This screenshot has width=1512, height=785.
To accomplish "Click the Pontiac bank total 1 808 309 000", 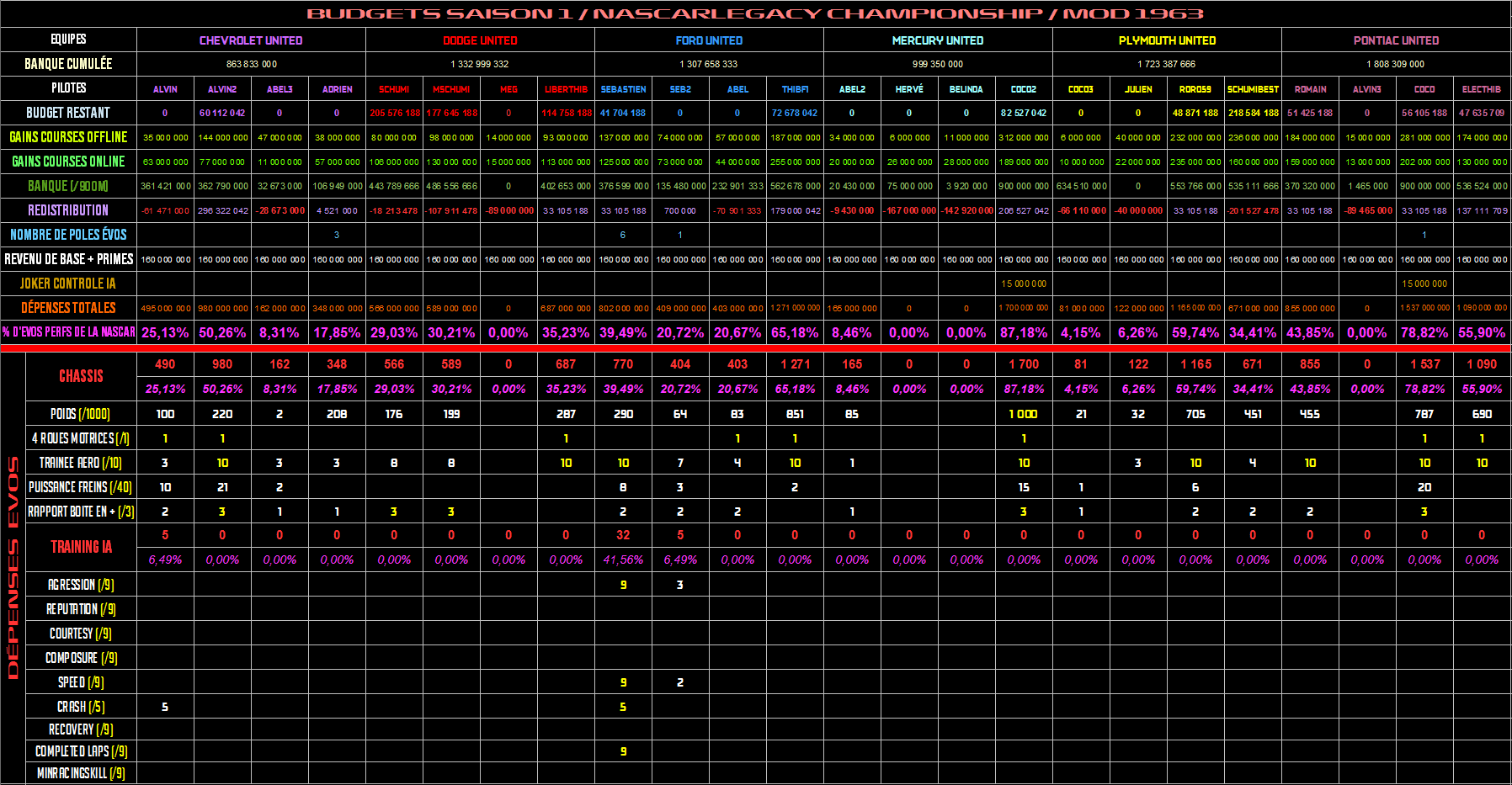I will coord(1396,64).
